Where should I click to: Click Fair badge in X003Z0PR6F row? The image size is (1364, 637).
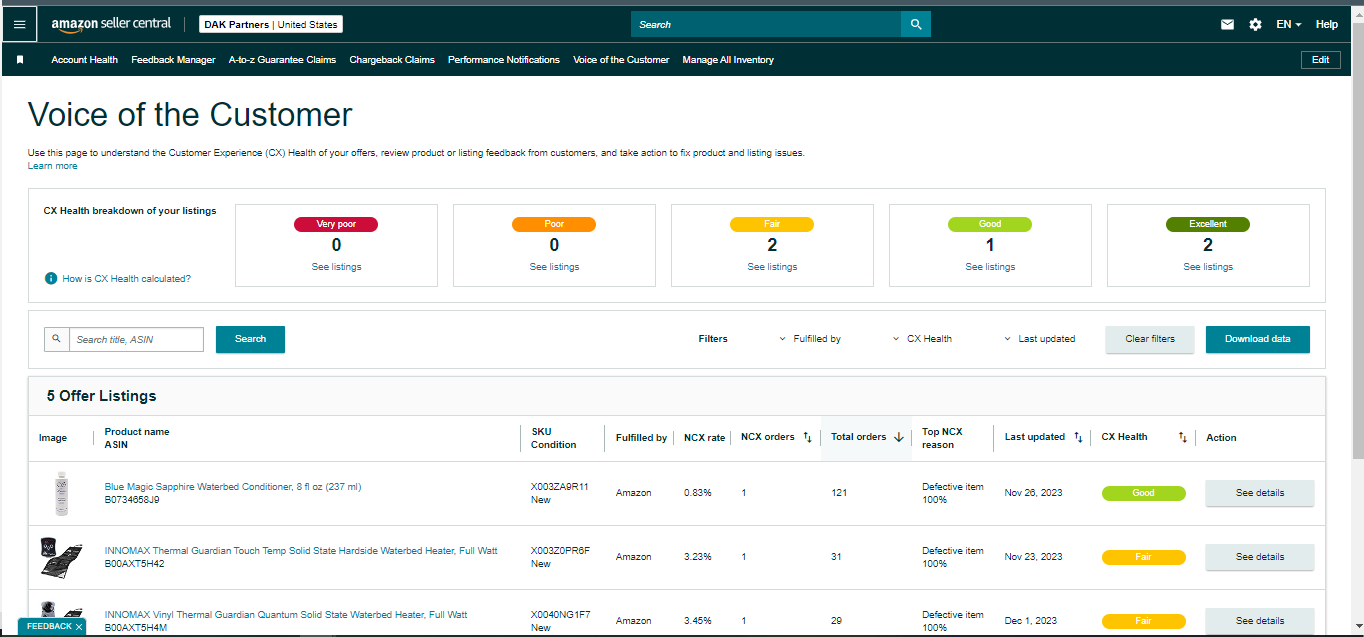1143,557
